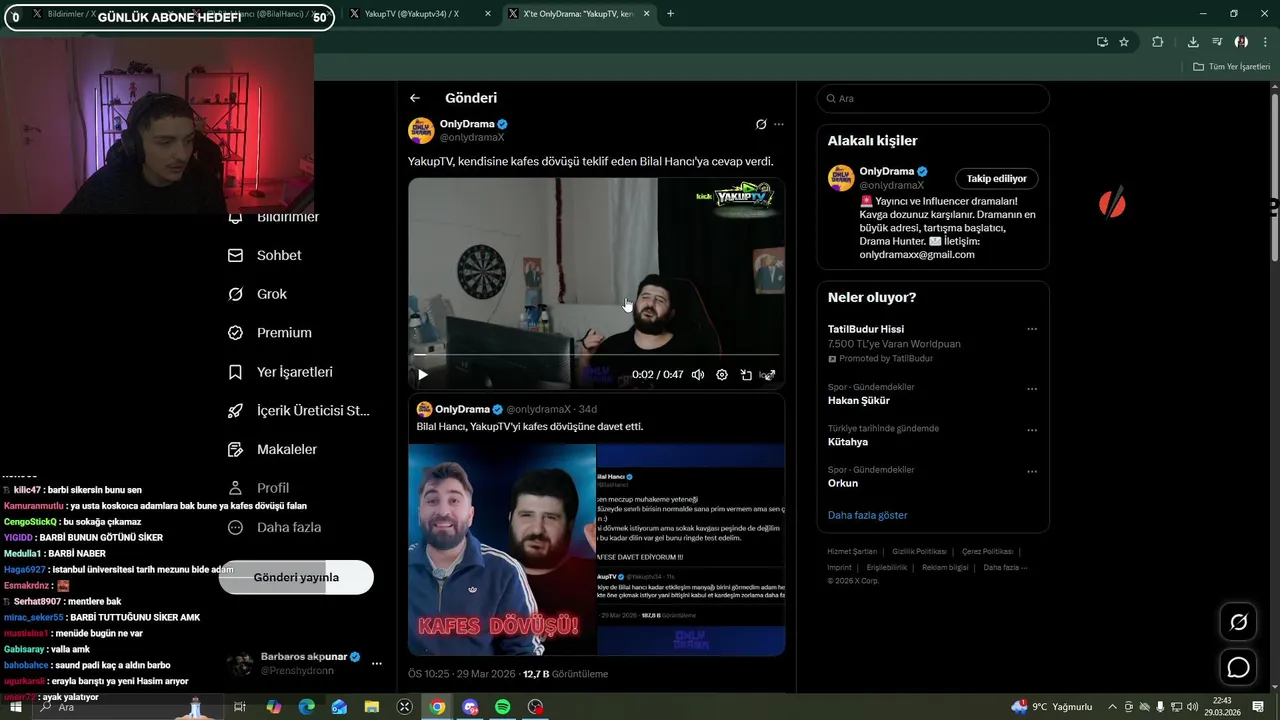Open the three-dot menu on OnlyDrama post
The image size is (1280, 720).
pyautogui.click(x=779, y=125)
